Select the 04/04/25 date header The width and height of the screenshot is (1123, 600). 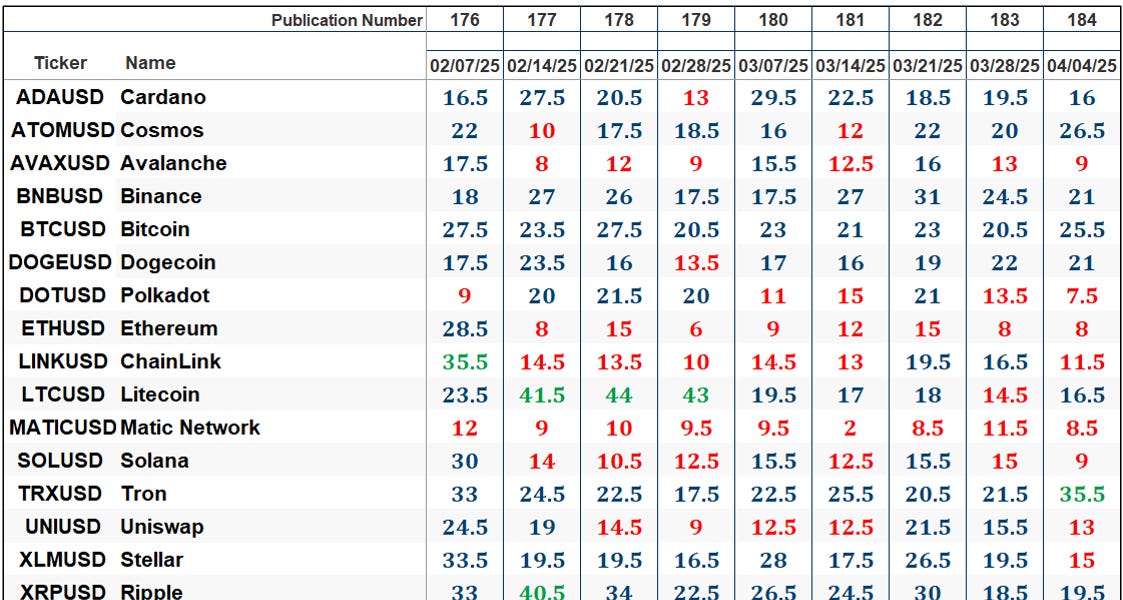1081,66
